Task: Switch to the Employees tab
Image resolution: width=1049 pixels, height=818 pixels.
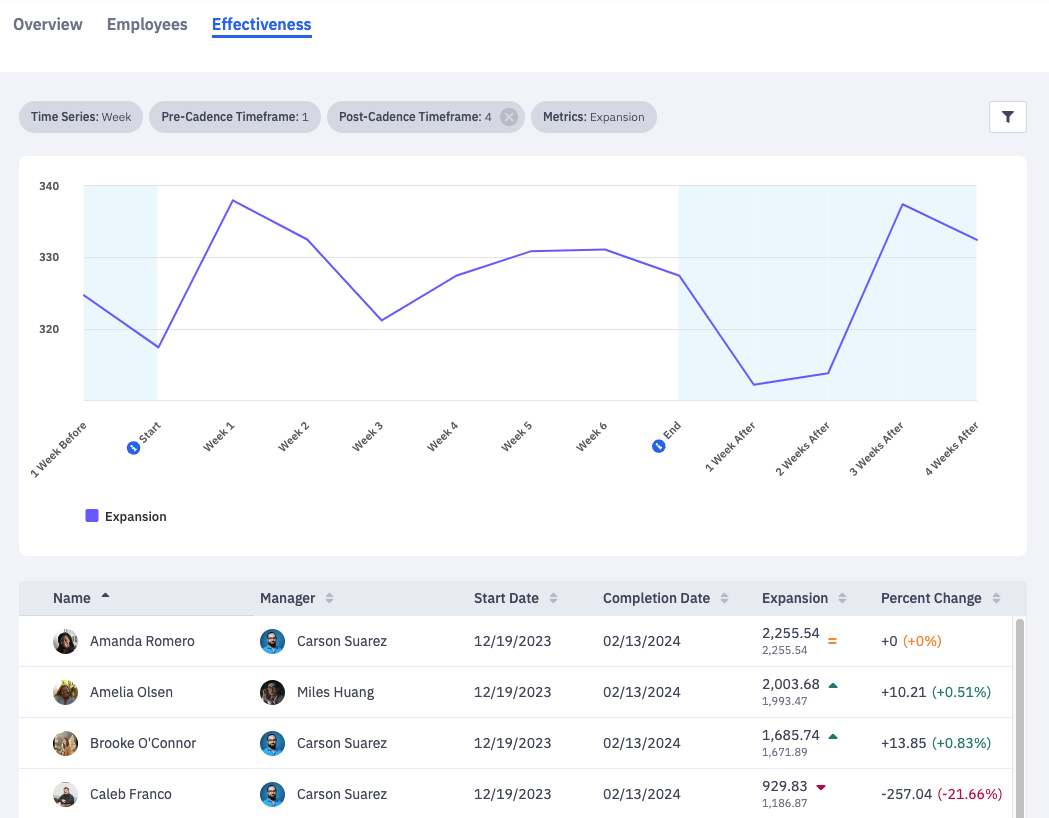Action: [147, 24]
